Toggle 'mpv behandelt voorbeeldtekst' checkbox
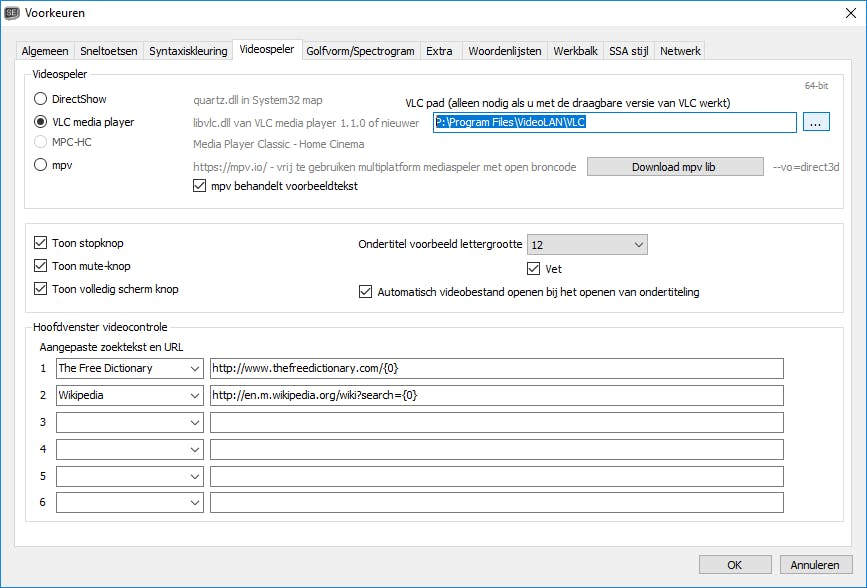The width and height of the screenshot is (867, 588). tap(198, 186)
